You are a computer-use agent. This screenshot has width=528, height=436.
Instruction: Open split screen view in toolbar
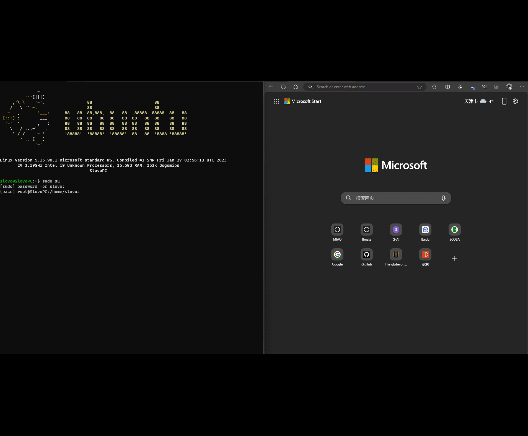pos(447,87)
